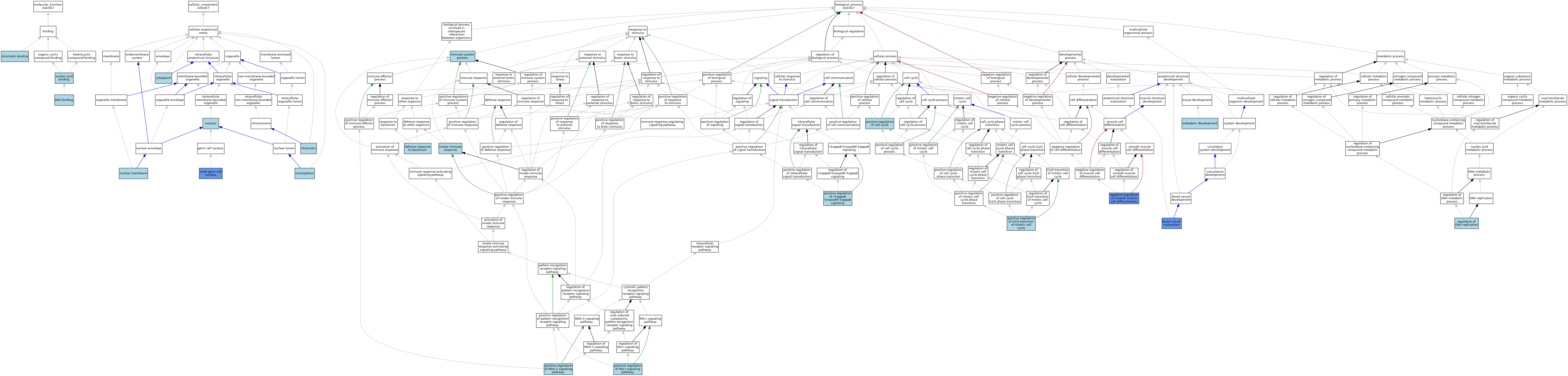The width and height of the screenshot is (1568, 376).
Task: Select the blue 'cytoplasm' node
Action: coord(163,78)
